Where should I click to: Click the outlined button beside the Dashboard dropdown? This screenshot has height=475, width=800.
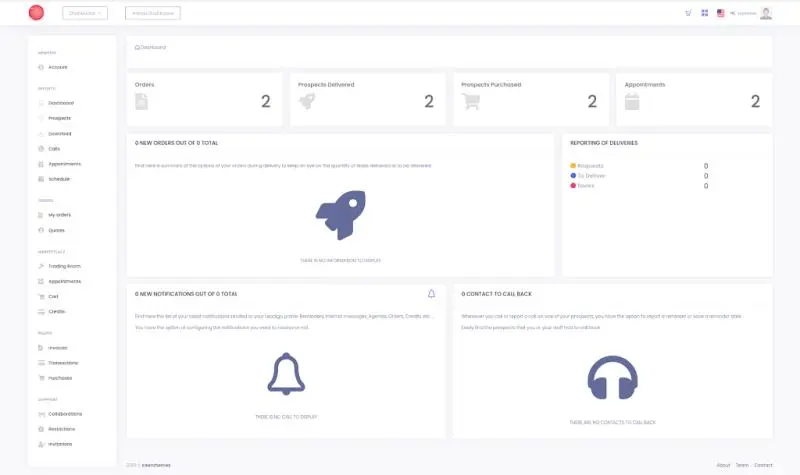click(153, 13)
